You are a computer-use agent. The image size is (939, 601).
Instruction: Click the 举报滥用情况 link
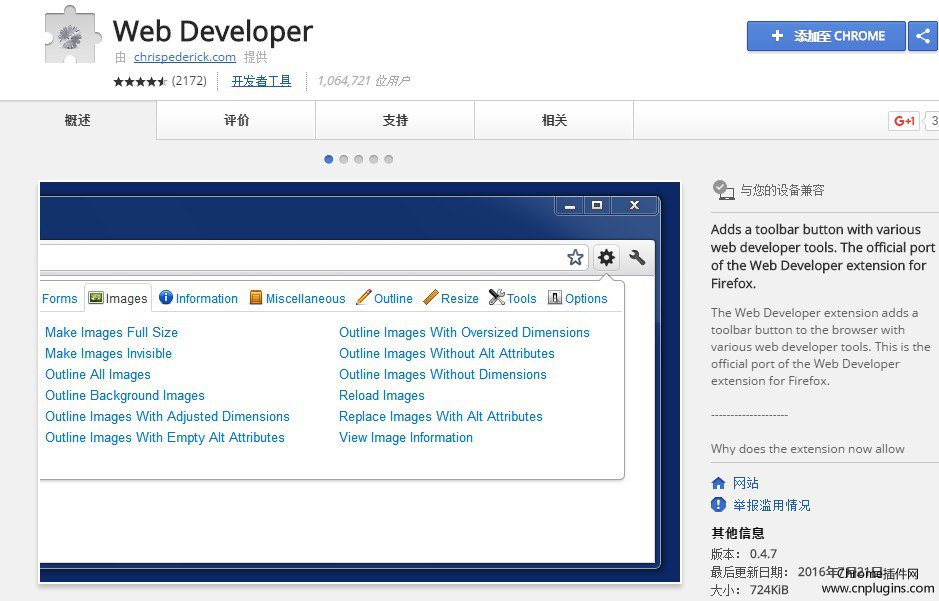click(771, 505)
